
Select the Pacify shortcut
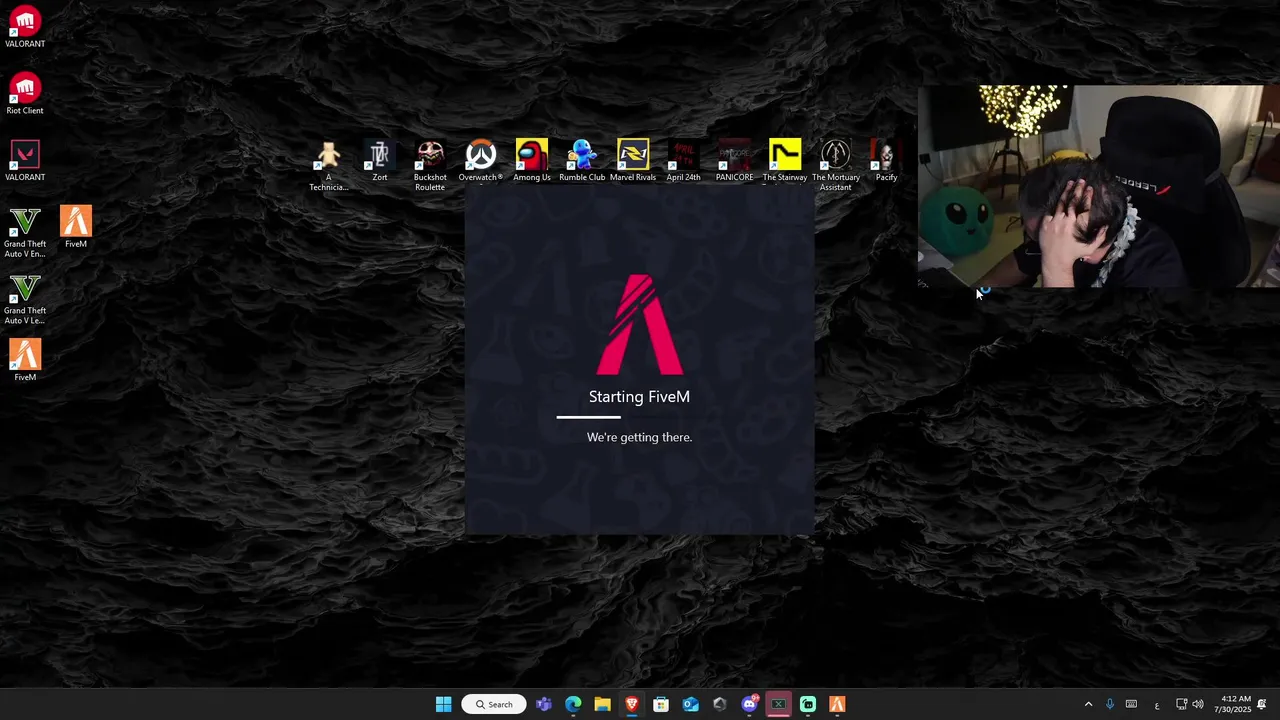click(886, 161)
